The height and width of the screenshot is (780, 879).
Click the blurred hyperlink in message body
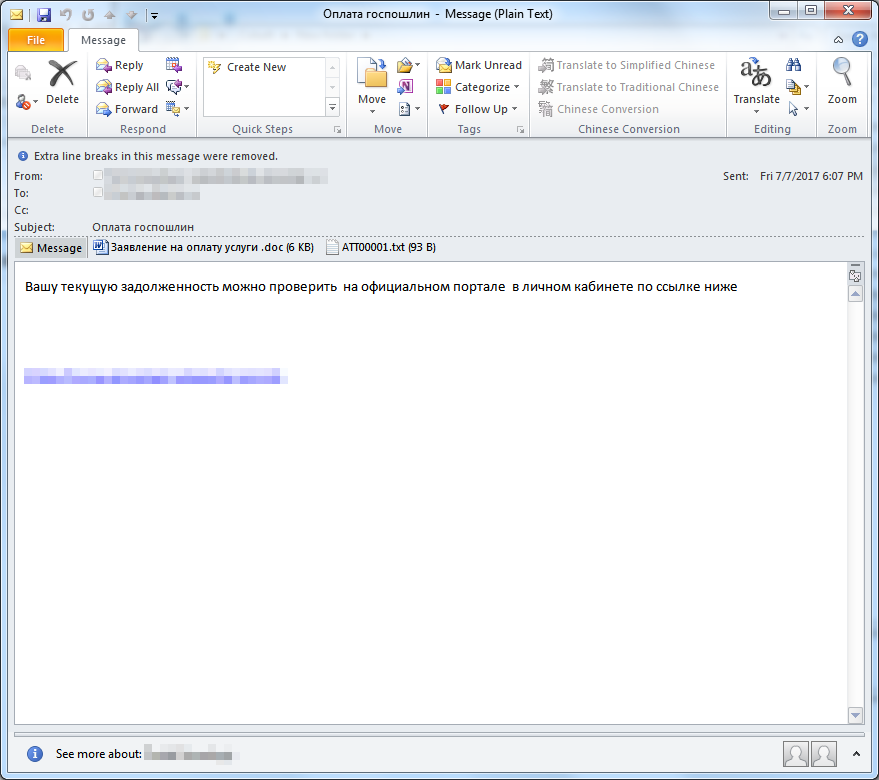(x=155, y=376)
